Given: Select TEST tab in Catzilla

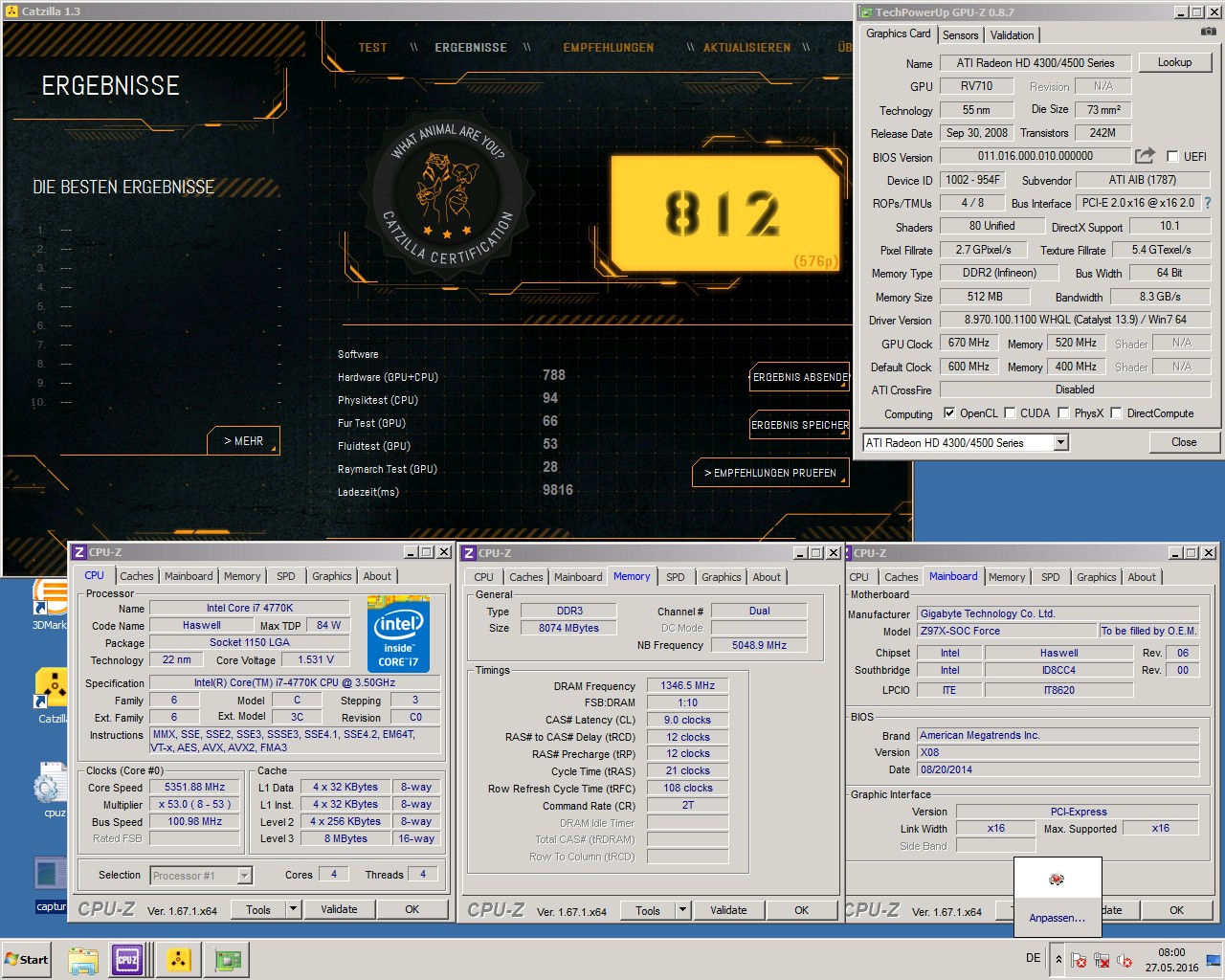Looking at the screenshot, I should [372, 47].
